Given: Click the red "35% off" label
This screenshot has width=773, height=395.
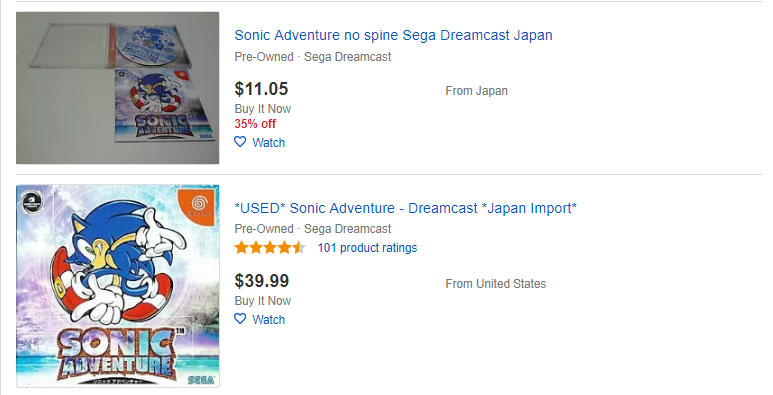Looking at the screenshot, I should tap(255, 124).
